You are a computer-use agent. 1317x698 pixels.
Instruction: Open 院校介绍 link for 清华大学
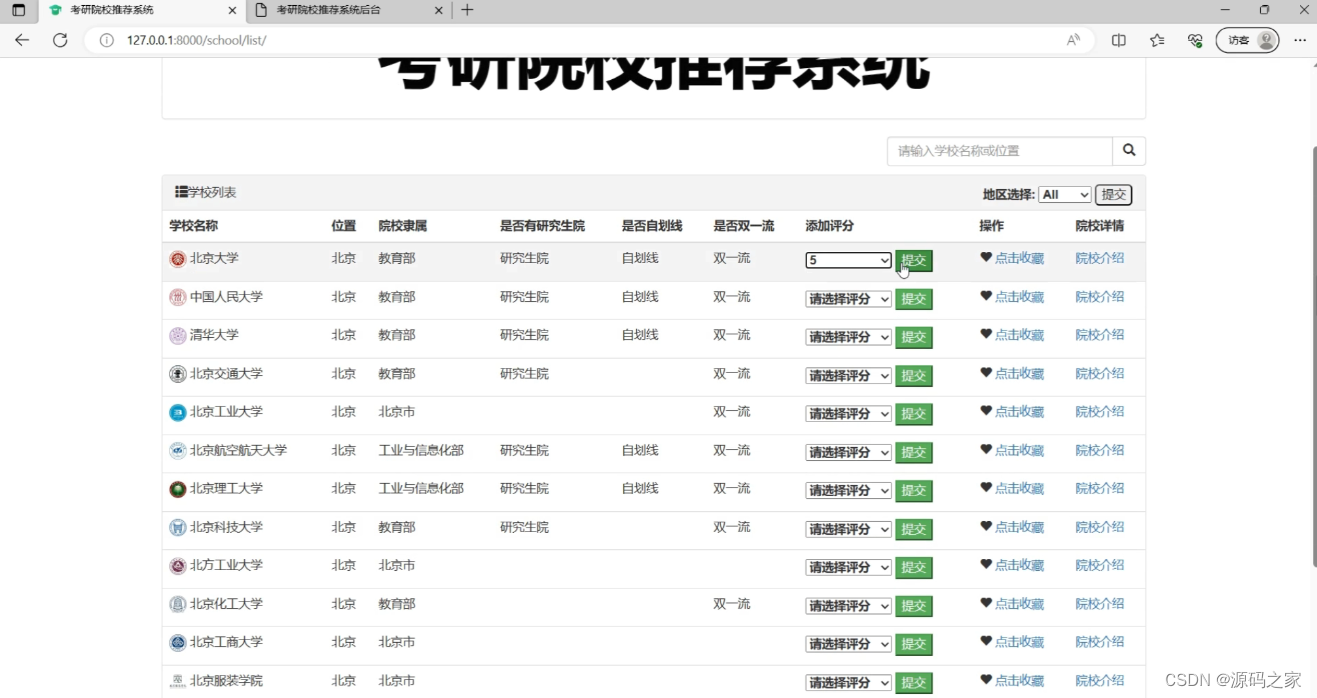1099,335
